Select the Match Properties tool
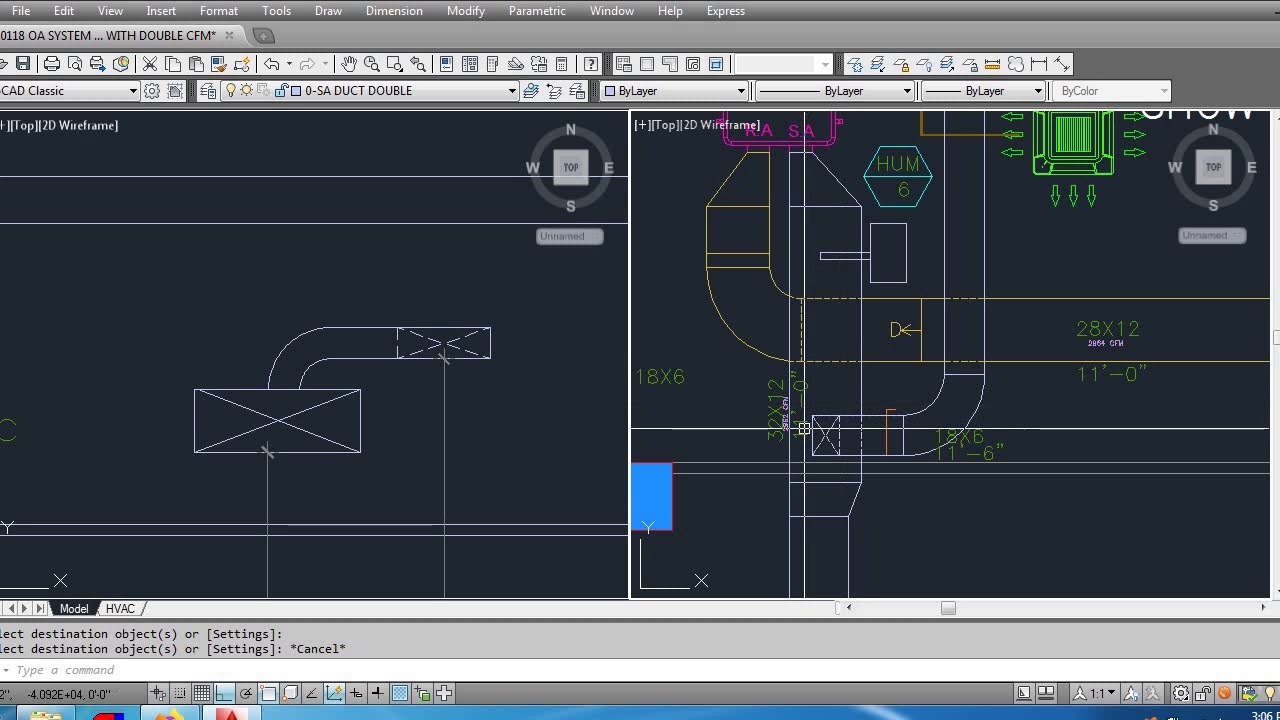The height and width of the screenshot is (720, 1280). (219, 64)
